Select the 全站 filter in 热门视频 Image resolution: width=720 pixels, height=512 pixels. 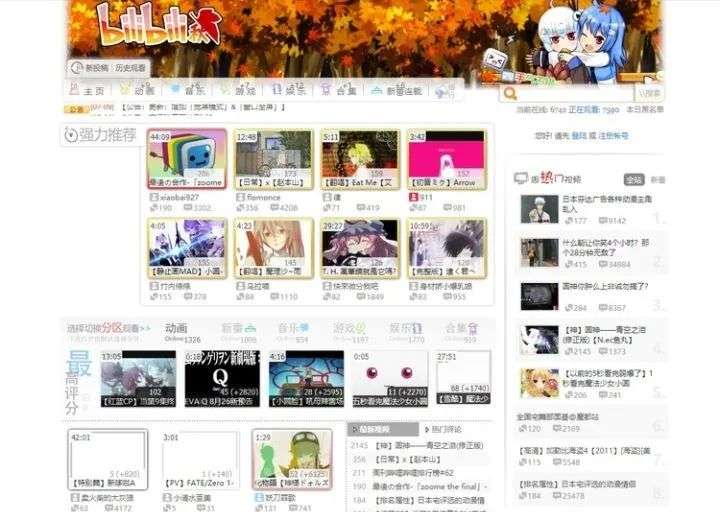[x=634, y=180]
